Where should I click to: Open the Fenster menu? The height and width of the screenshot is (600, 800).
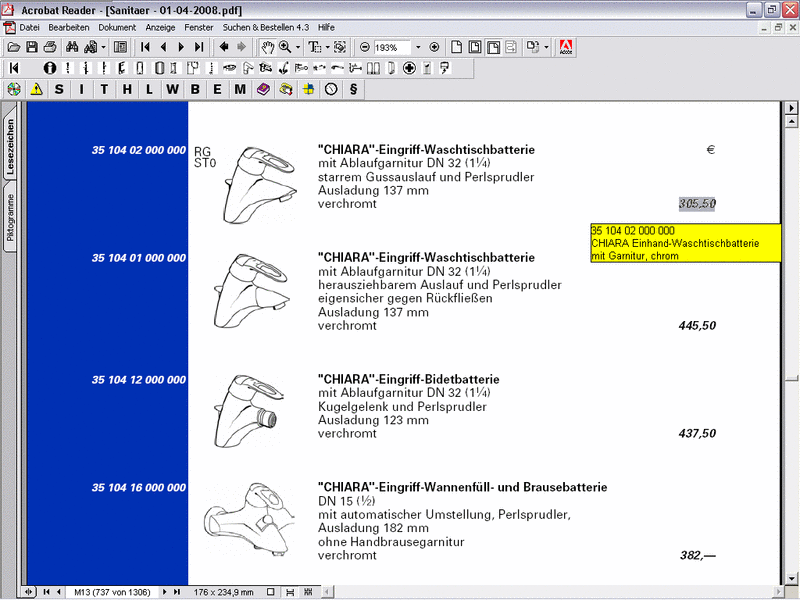click(x=199, y=28)
